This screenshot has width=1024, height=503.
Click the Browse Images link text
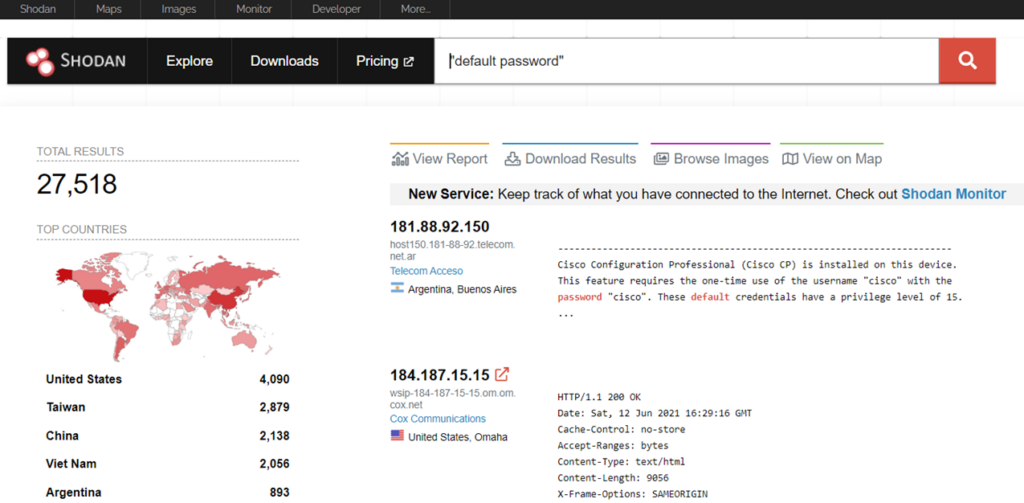point(721,159)
